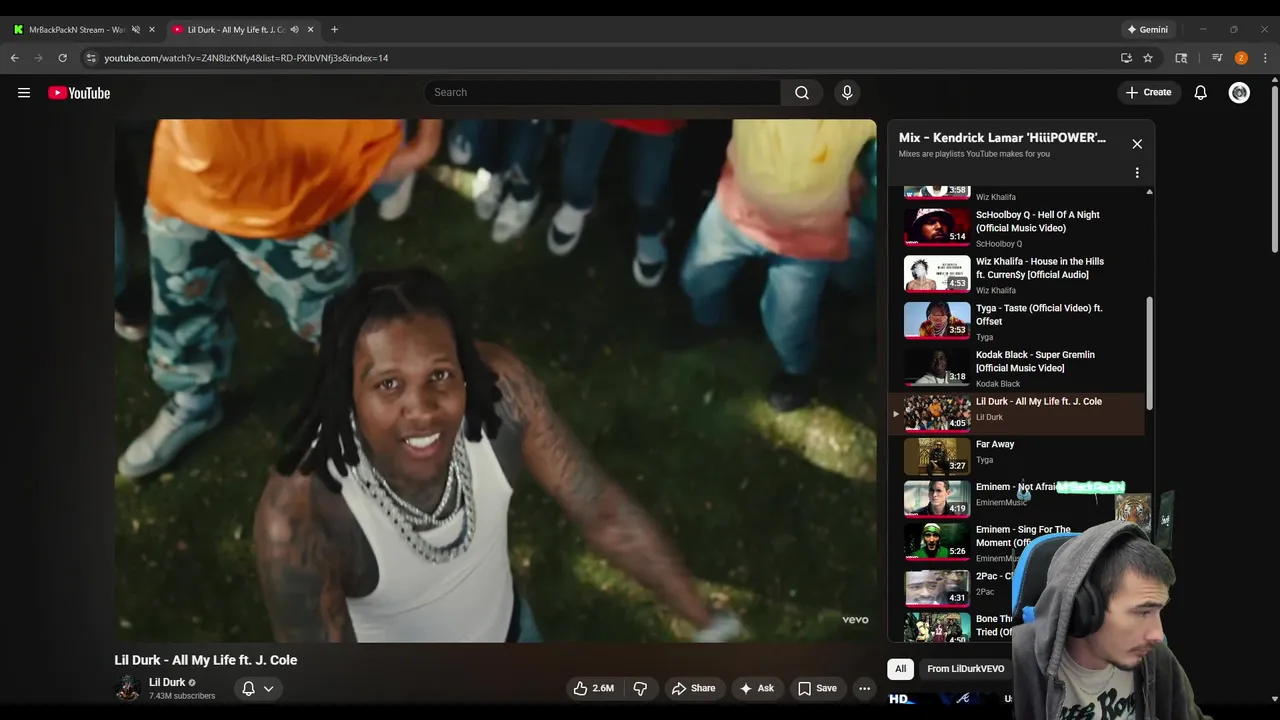Play Wiz Khalifa - House in the Hills
The height and width of the screenshot is (720, 1280).
tap(1018, 274)
